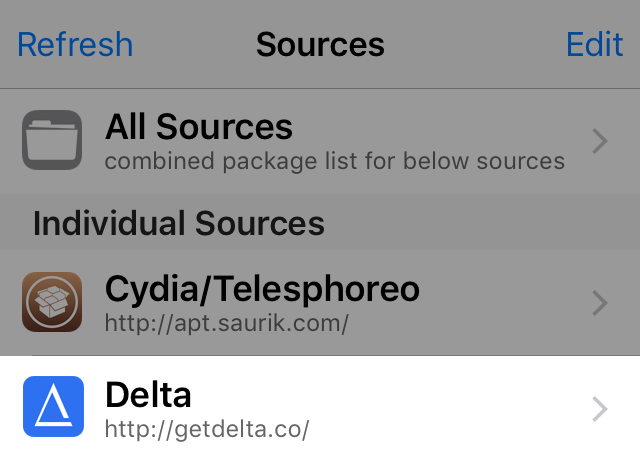Viewport: 640px width, 461px height.
Task: Tap Edit to modify sources
Action: pos(594,45)
